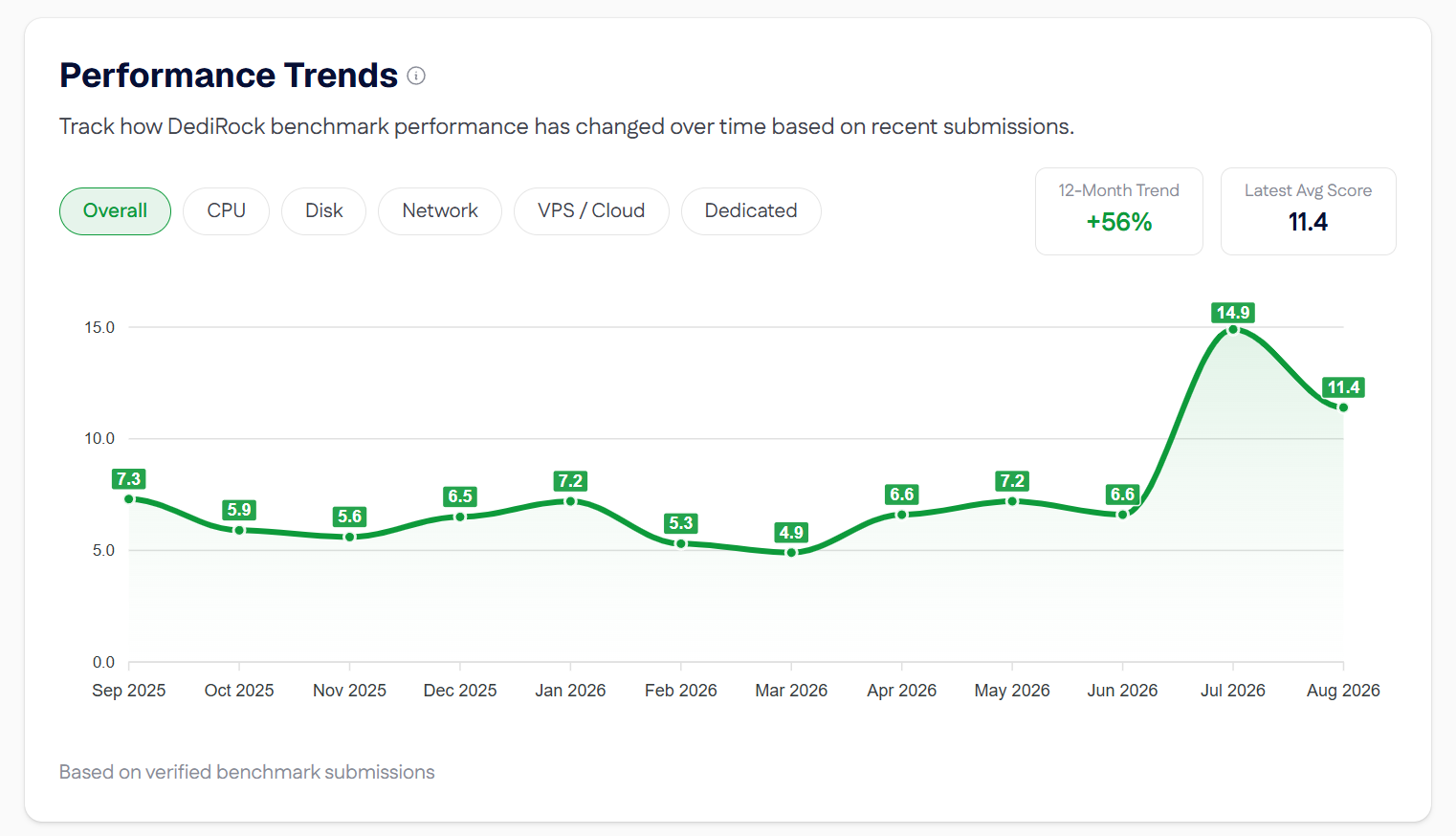
Task: Click the Jun 2026 axis label
Action: coord(1123,691)
